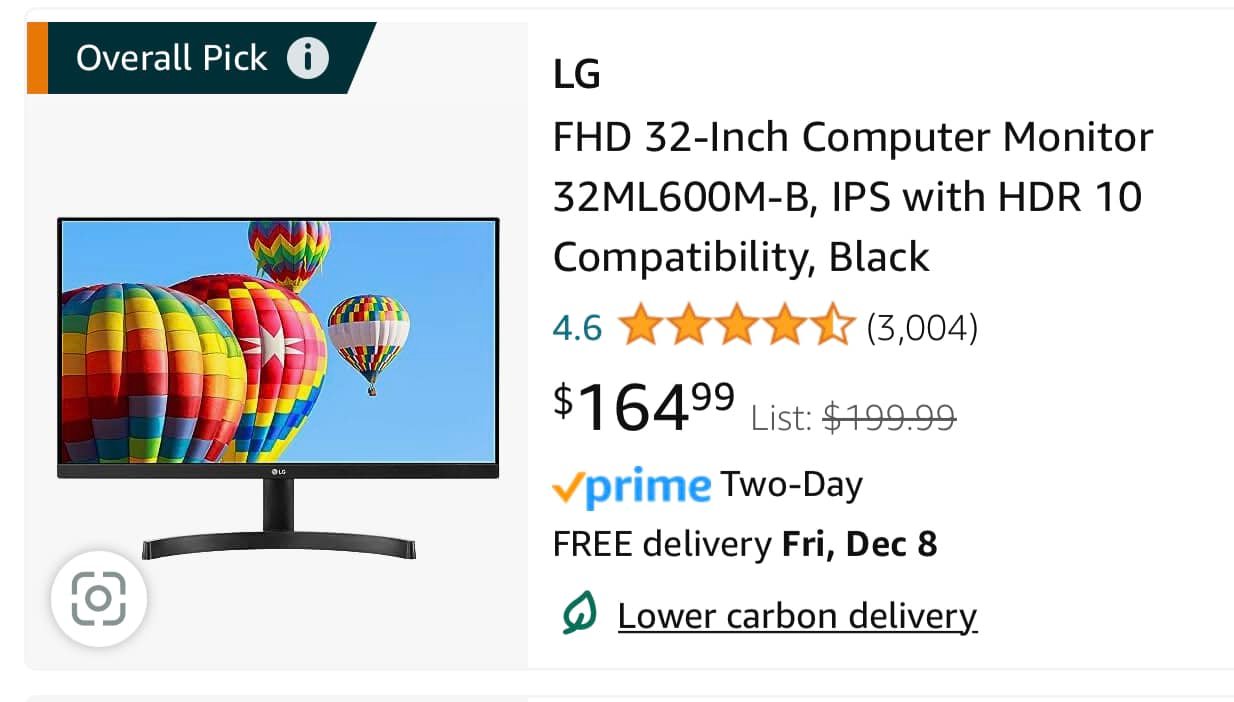
Task: Expand the 4.6 rating breakdown
Action: [x=577, y=328]
